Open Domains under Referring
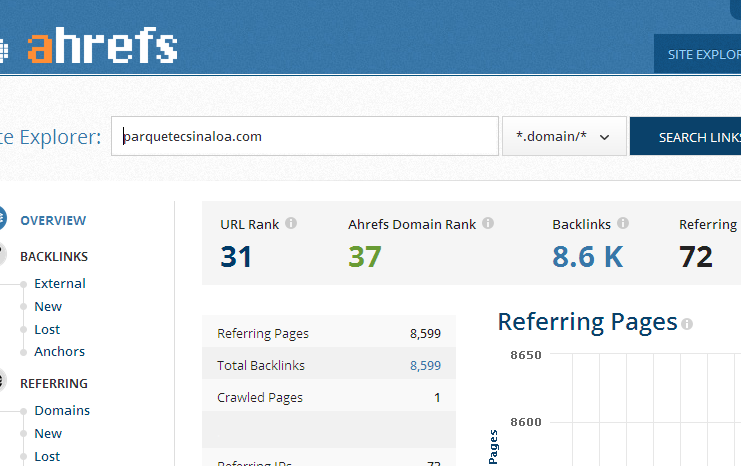The height and width of the screenshot is (466, 741). coord(62,411)
